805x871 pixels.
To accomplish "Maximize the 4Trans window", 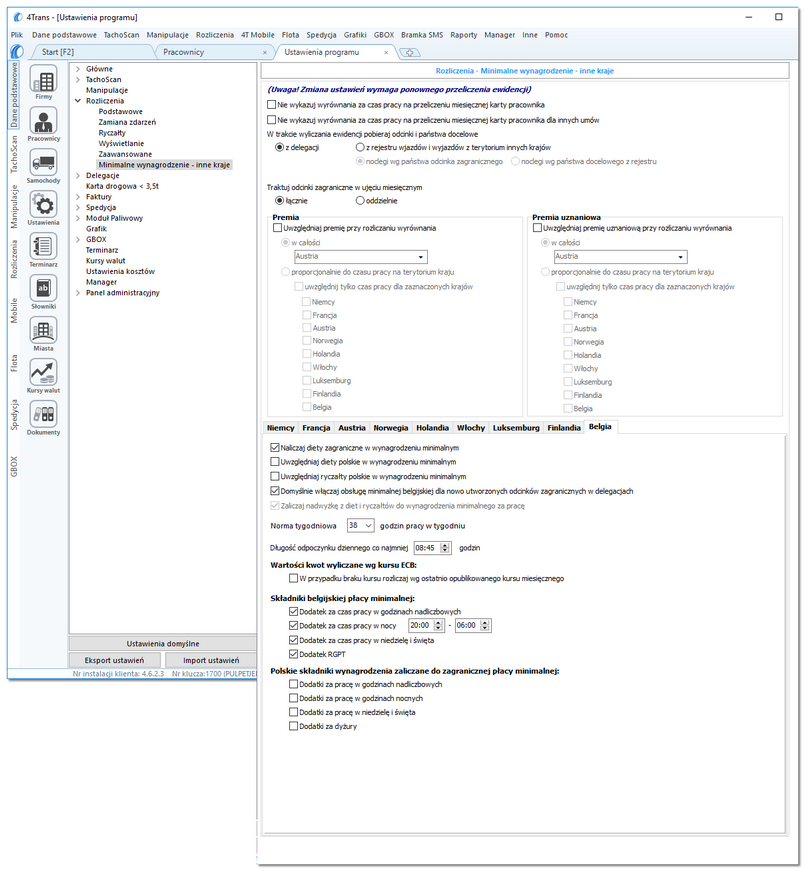I will click(778, 17).
